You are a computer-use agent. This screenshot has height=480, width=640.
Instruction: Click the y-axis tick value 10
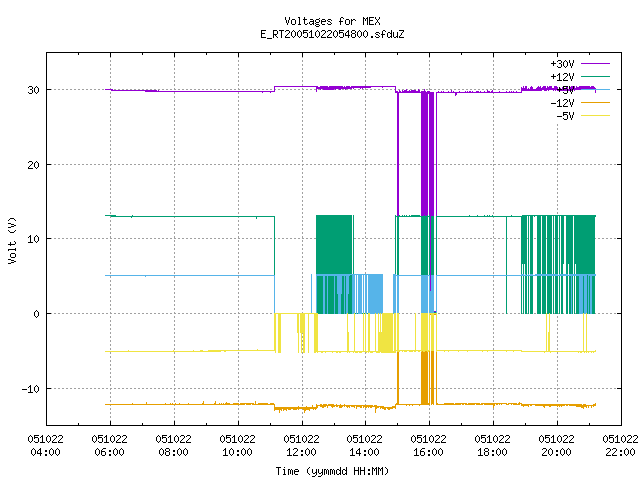(33, 239)
